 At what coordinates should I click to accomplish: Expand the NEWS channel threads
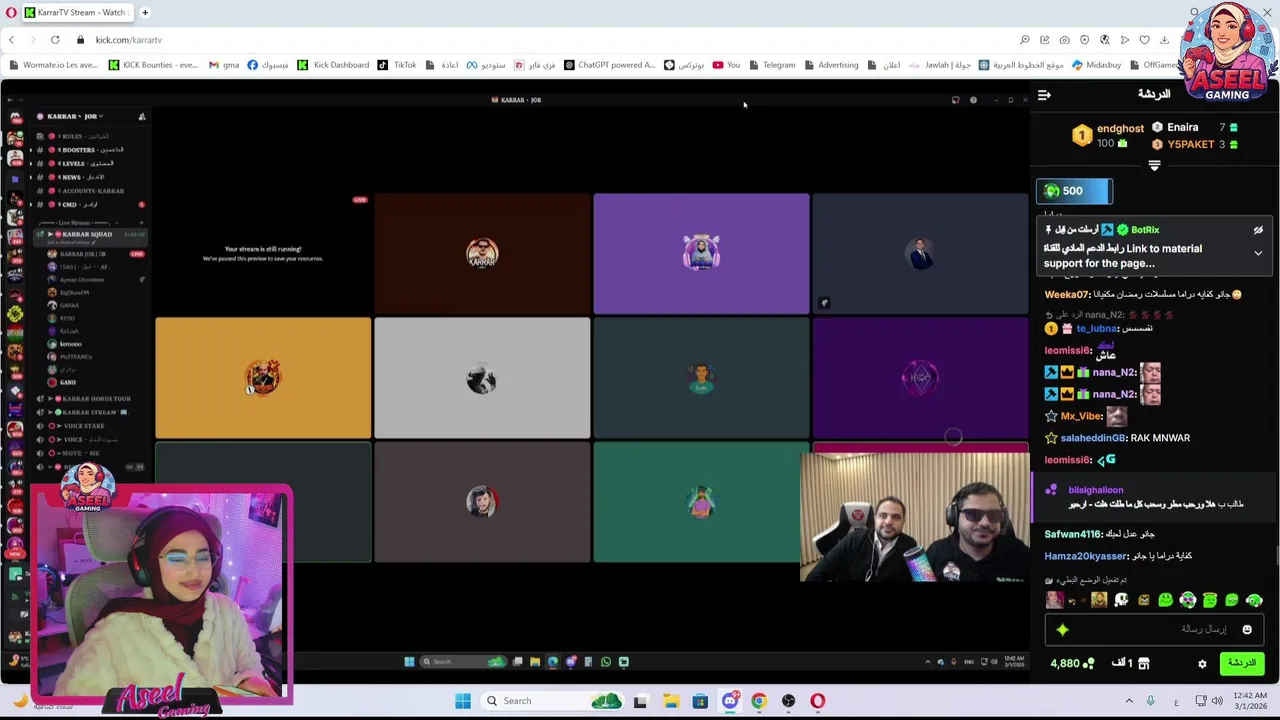coord(30,177)
